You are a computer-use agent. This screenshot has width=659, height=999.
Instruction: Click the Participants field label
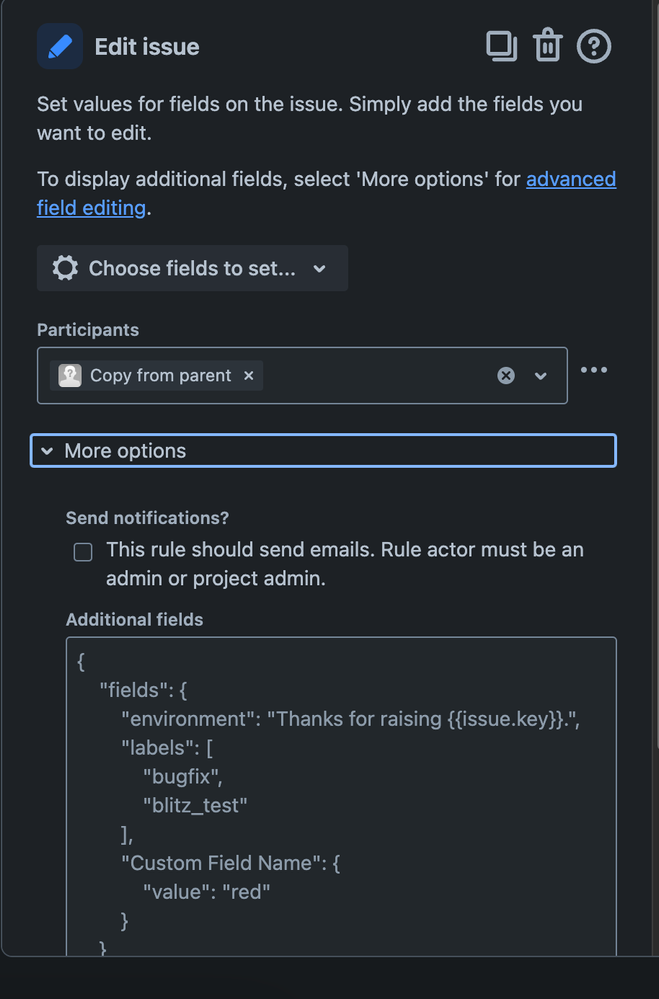(88, 330)
